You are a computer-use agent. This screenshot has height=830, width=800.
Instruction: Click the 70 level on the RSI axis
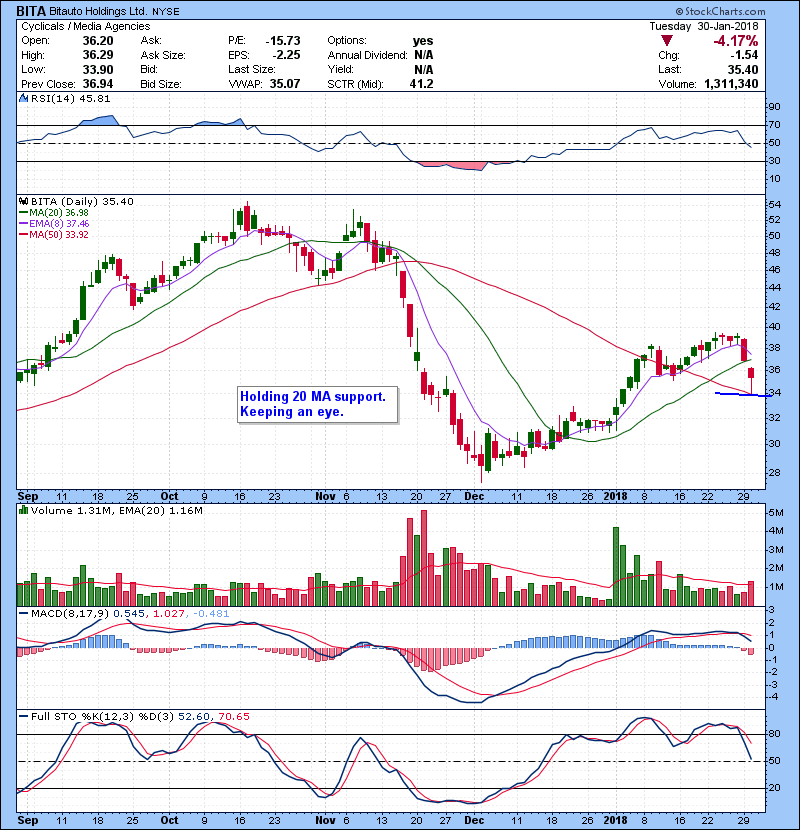point(774,125)
